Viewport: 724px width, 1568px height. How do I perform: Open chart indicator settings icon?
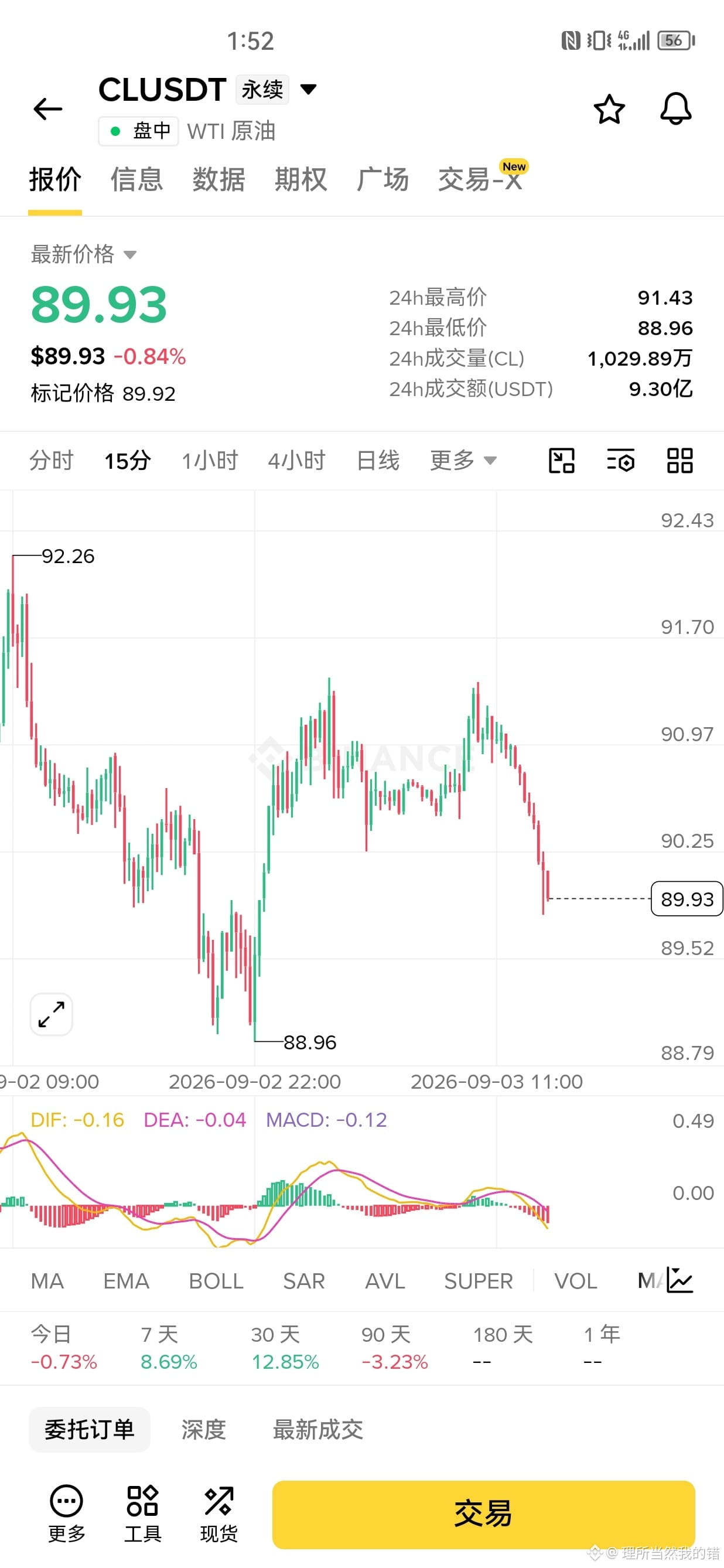coord(620,461)
